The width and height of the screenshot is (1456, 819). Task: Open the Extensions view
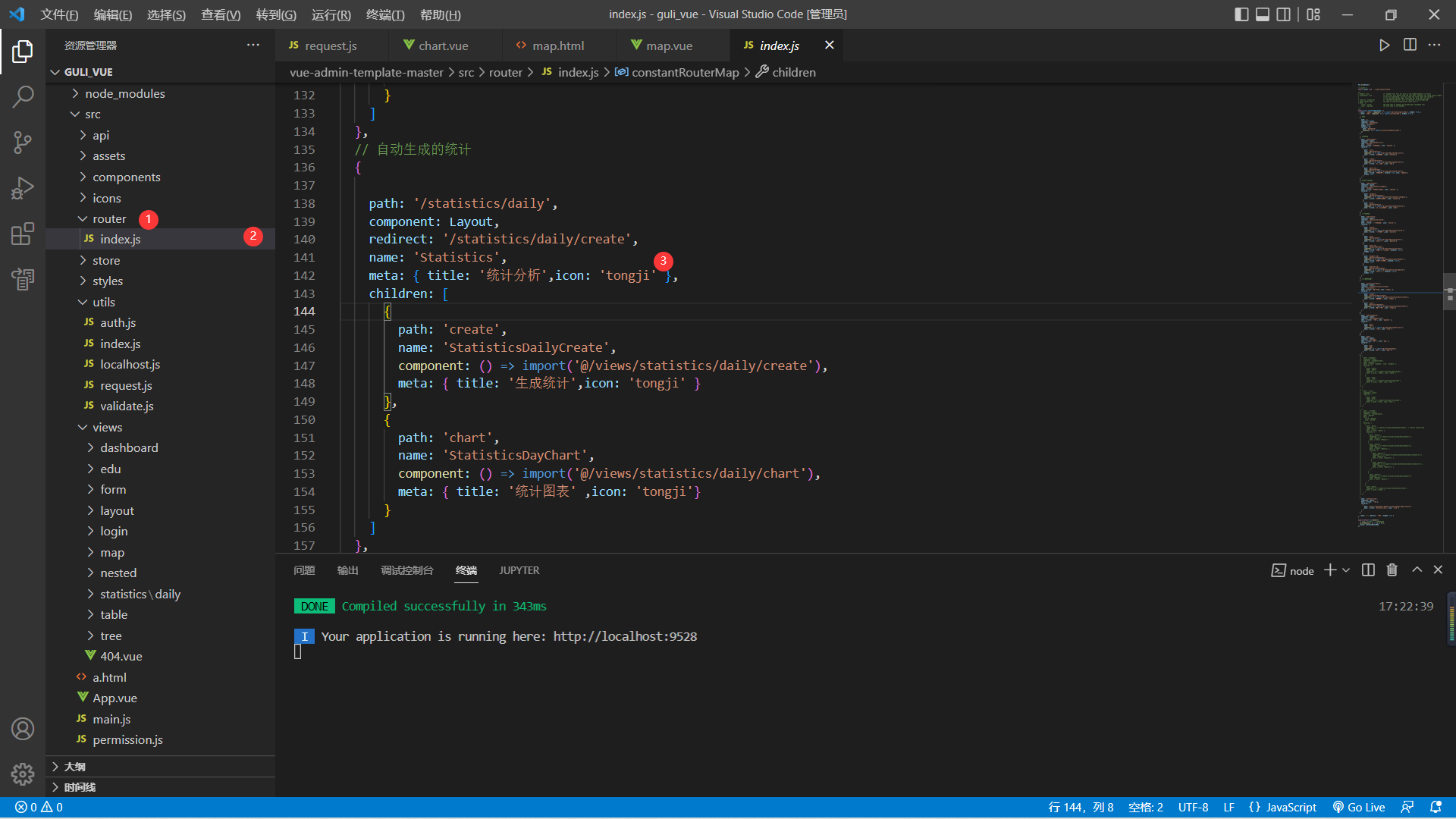pyautogui.click(x=23, y=234)
